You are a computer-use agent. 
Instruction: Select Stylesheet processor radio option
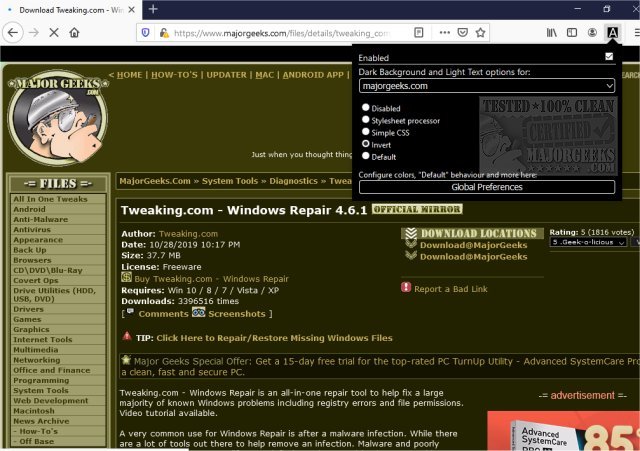[366, 120]
